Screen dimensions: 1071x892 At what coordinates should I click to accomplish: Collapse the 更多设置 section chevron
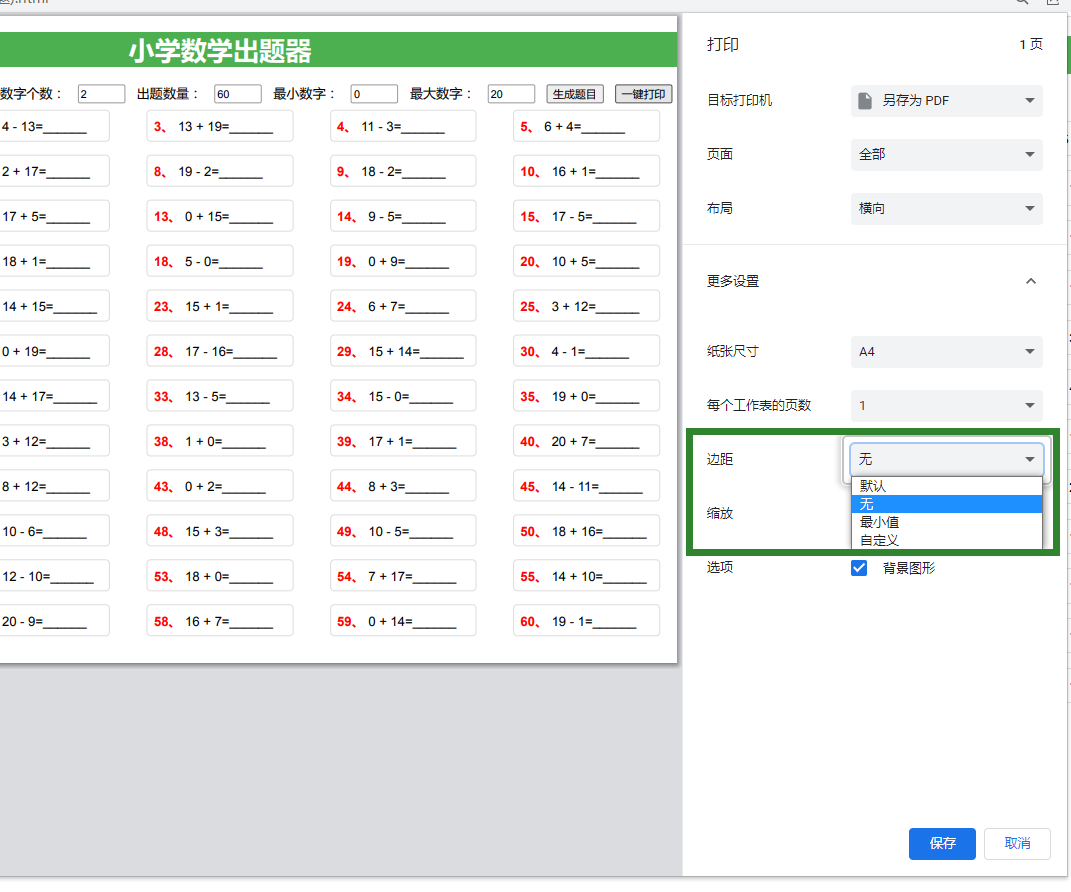(x=1031, y=281)
